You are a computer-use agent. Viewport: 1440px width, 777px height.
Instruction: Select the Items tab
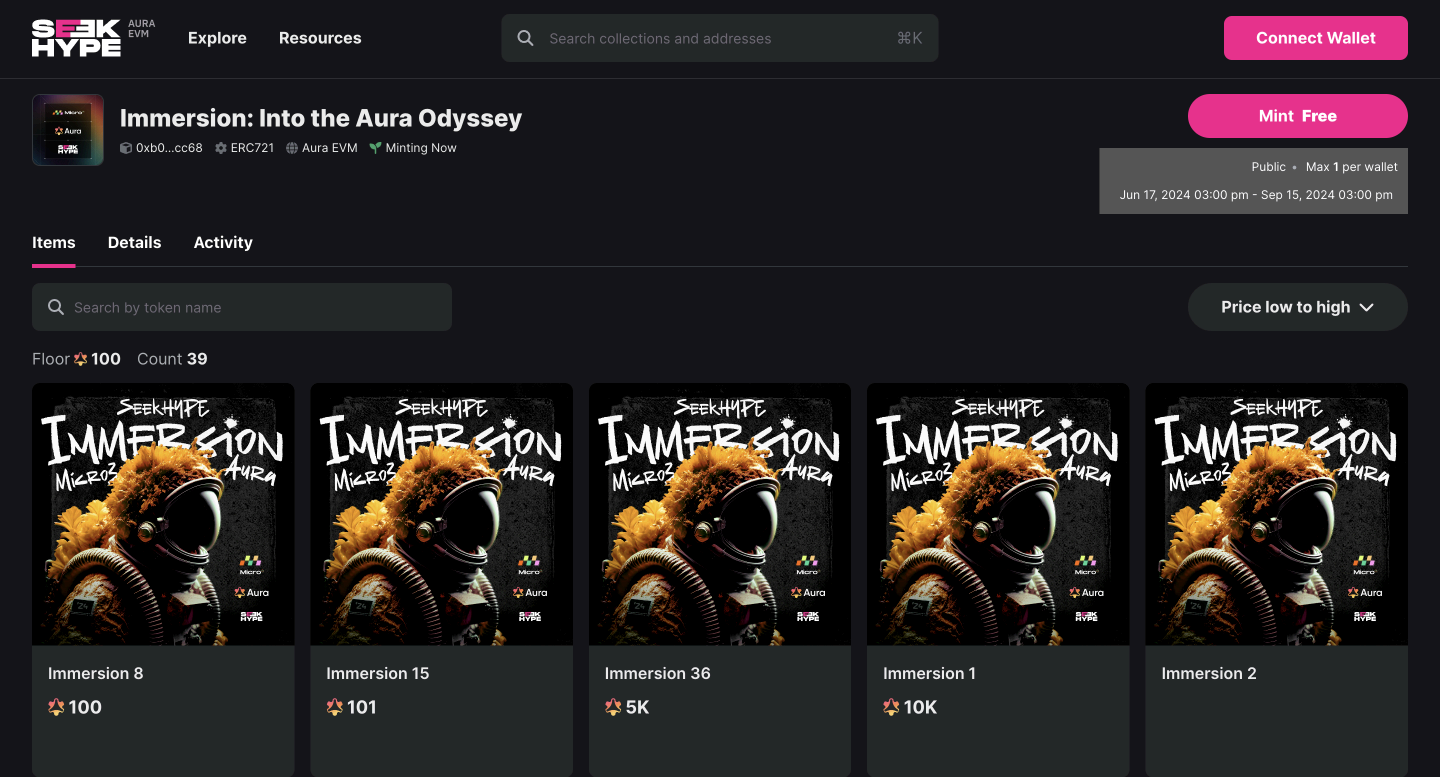[54, 243]
